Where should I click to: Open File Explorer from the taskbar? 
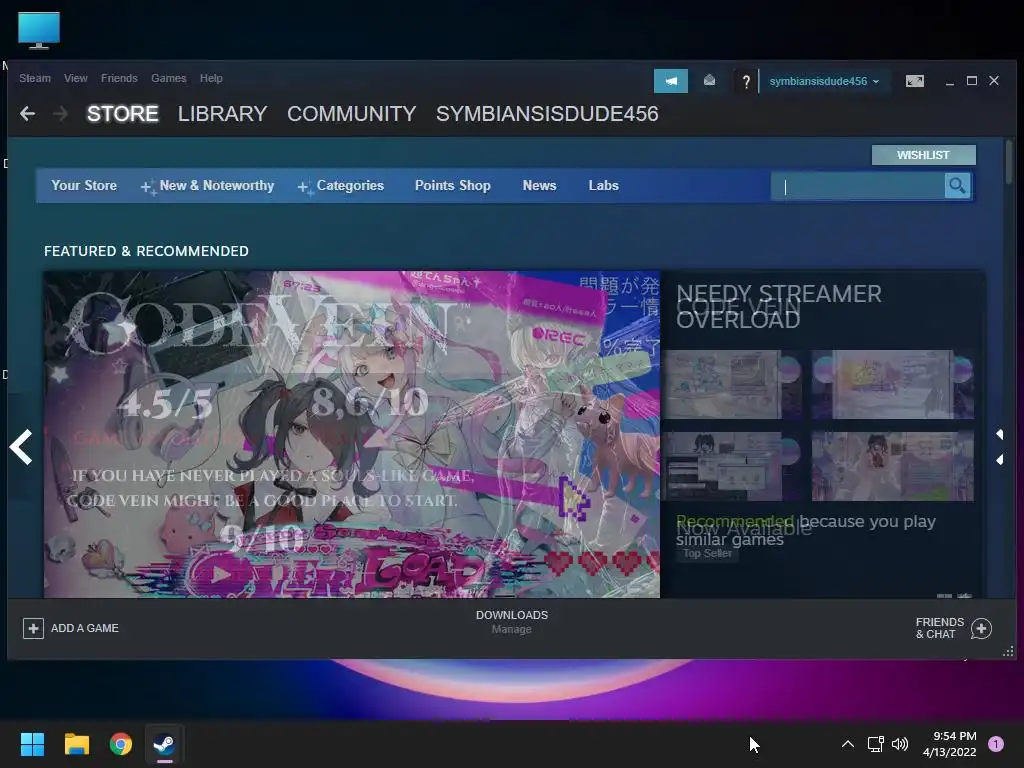coord(76,744)
